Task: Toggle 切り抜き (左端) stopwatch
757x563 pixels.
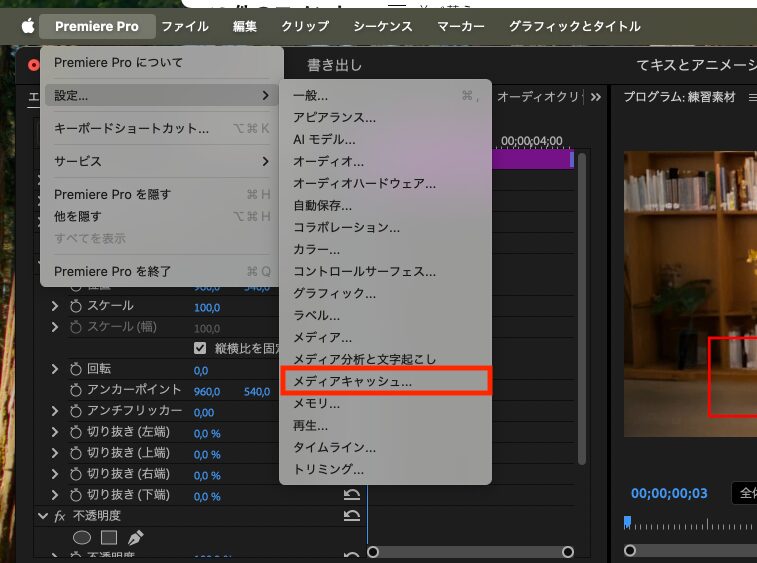Action: pyautogui.click(x=76, y=432)
